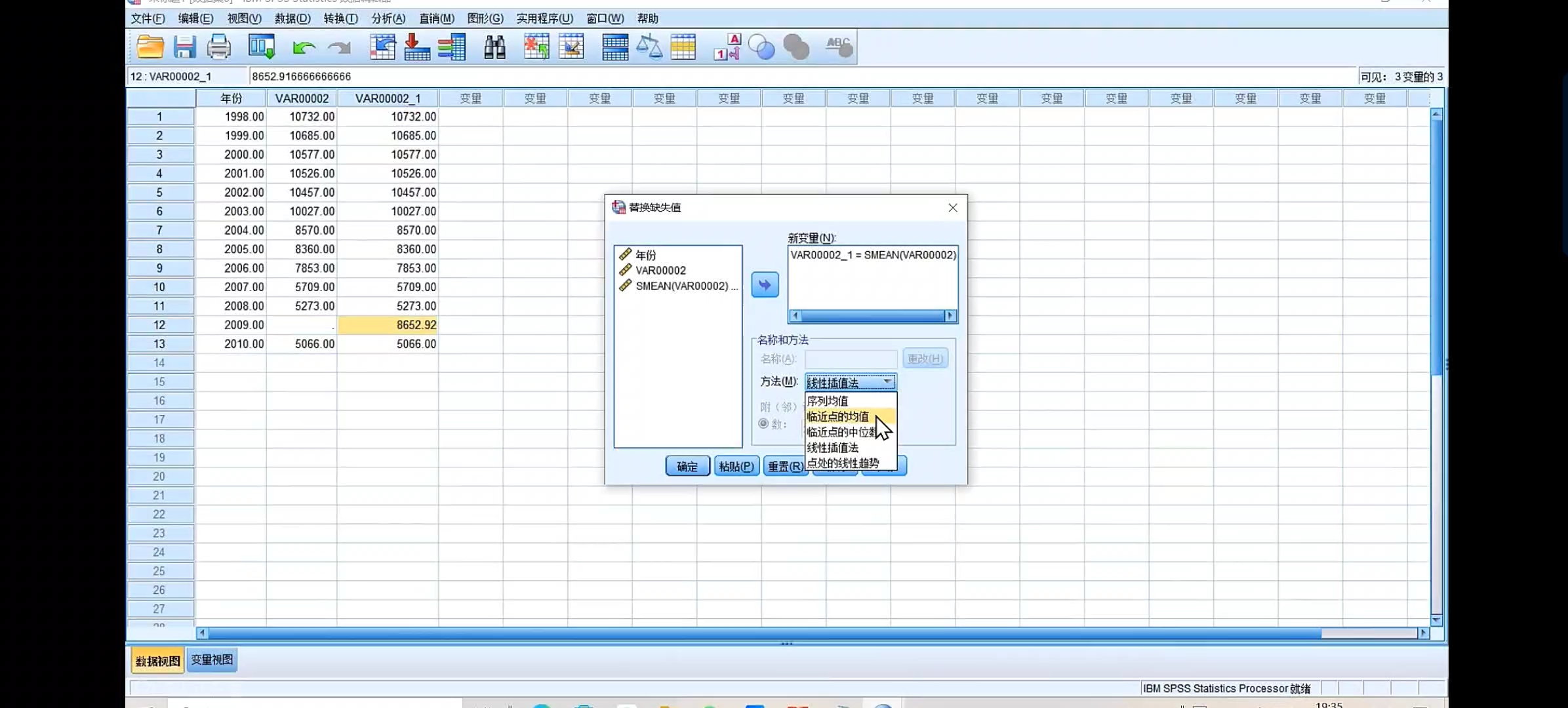
Task: Click the Weight Cases scales icon
Action: tap(649, 47)
